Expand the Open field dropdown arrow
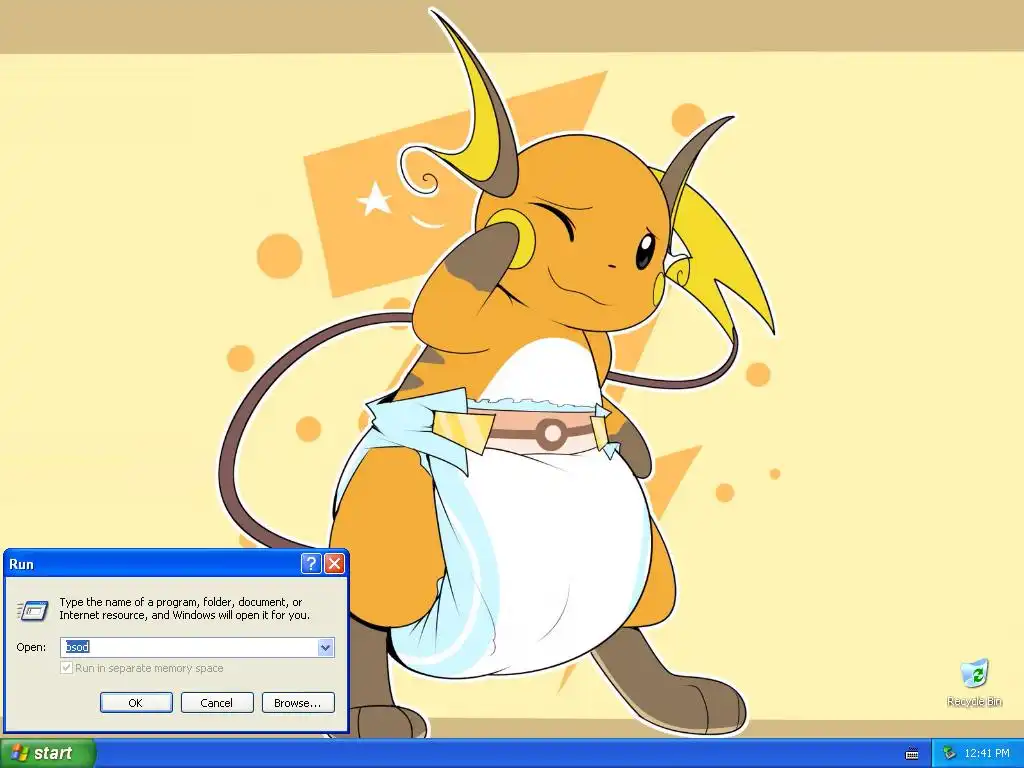The height and width of the screenshot is (768, 1024). (x=326, y=647)
